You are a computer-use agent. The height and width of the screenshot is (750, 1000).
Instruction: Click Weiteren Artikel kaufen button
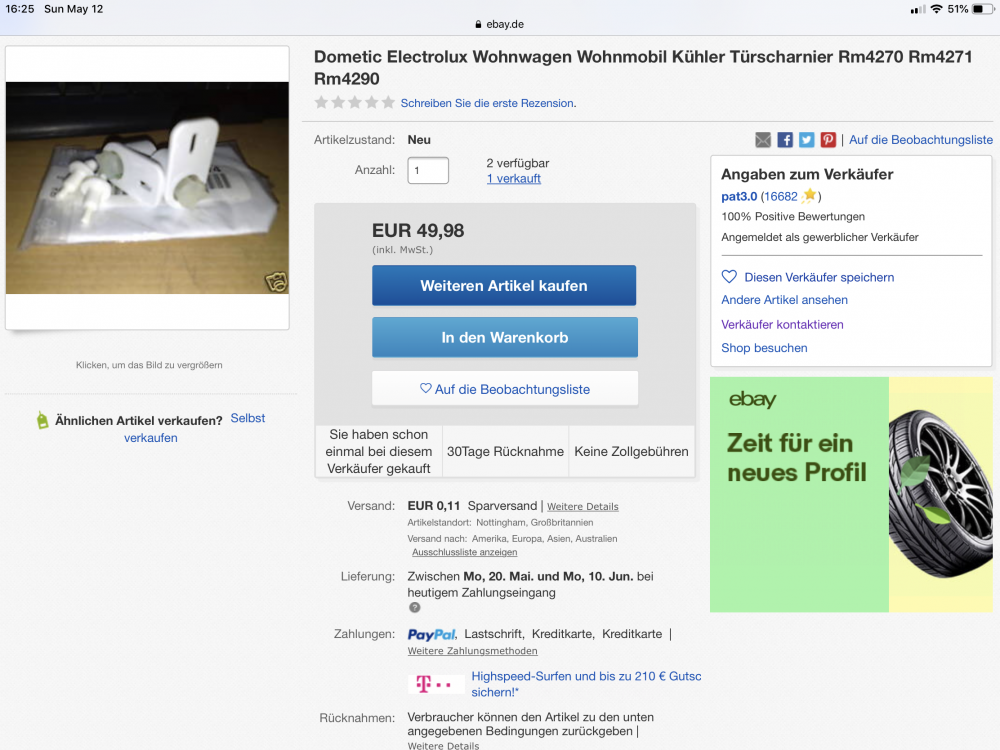coord(504,285)
